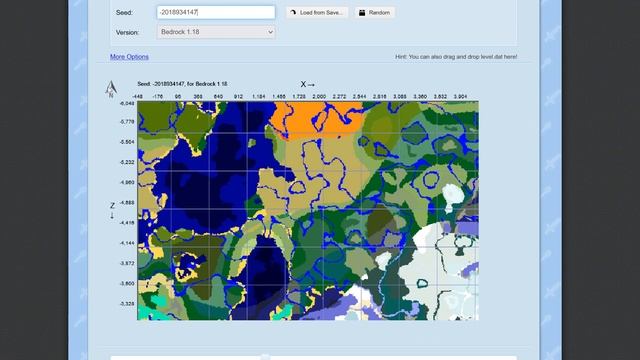
Task: Open the Version dropdown (Bedrock 1.18)
Action: [216, 32]
